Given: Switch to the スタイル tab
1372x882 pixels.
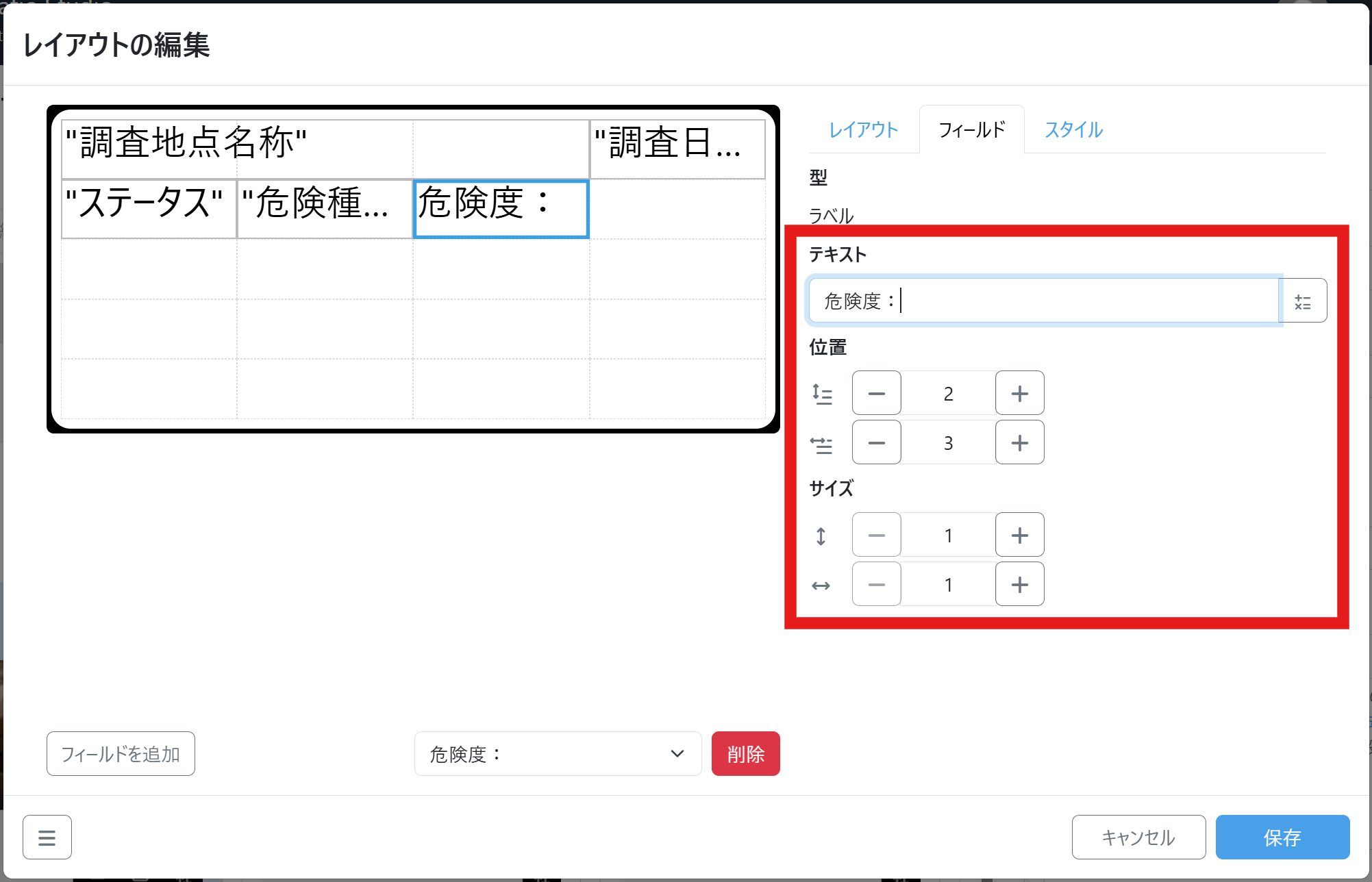Looking at the screenshot, I should [x=1073, y=129].
